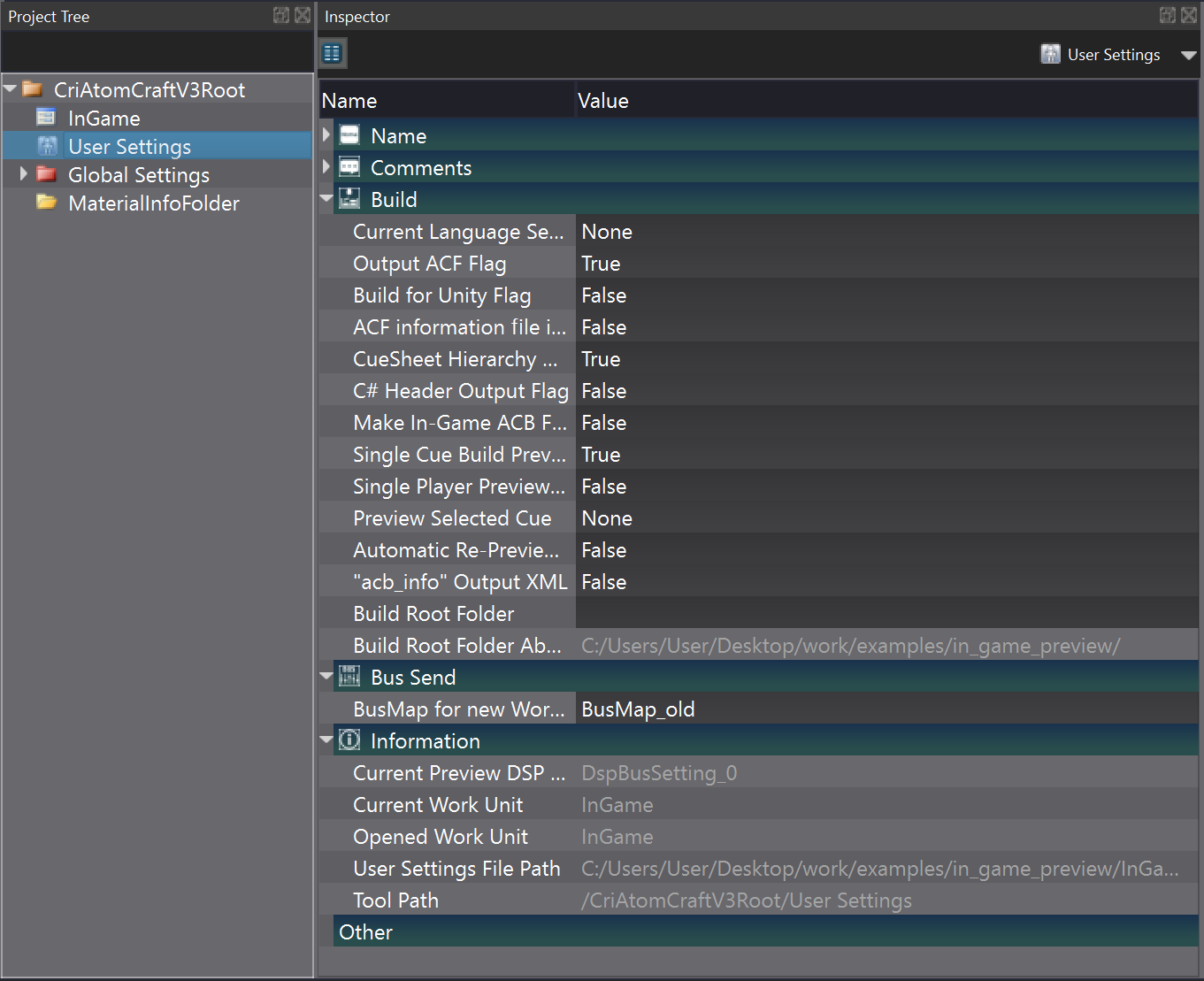This screenshot has width=1204, height=981.
Task: Expand the Name property section
Action: pos(326,135)
